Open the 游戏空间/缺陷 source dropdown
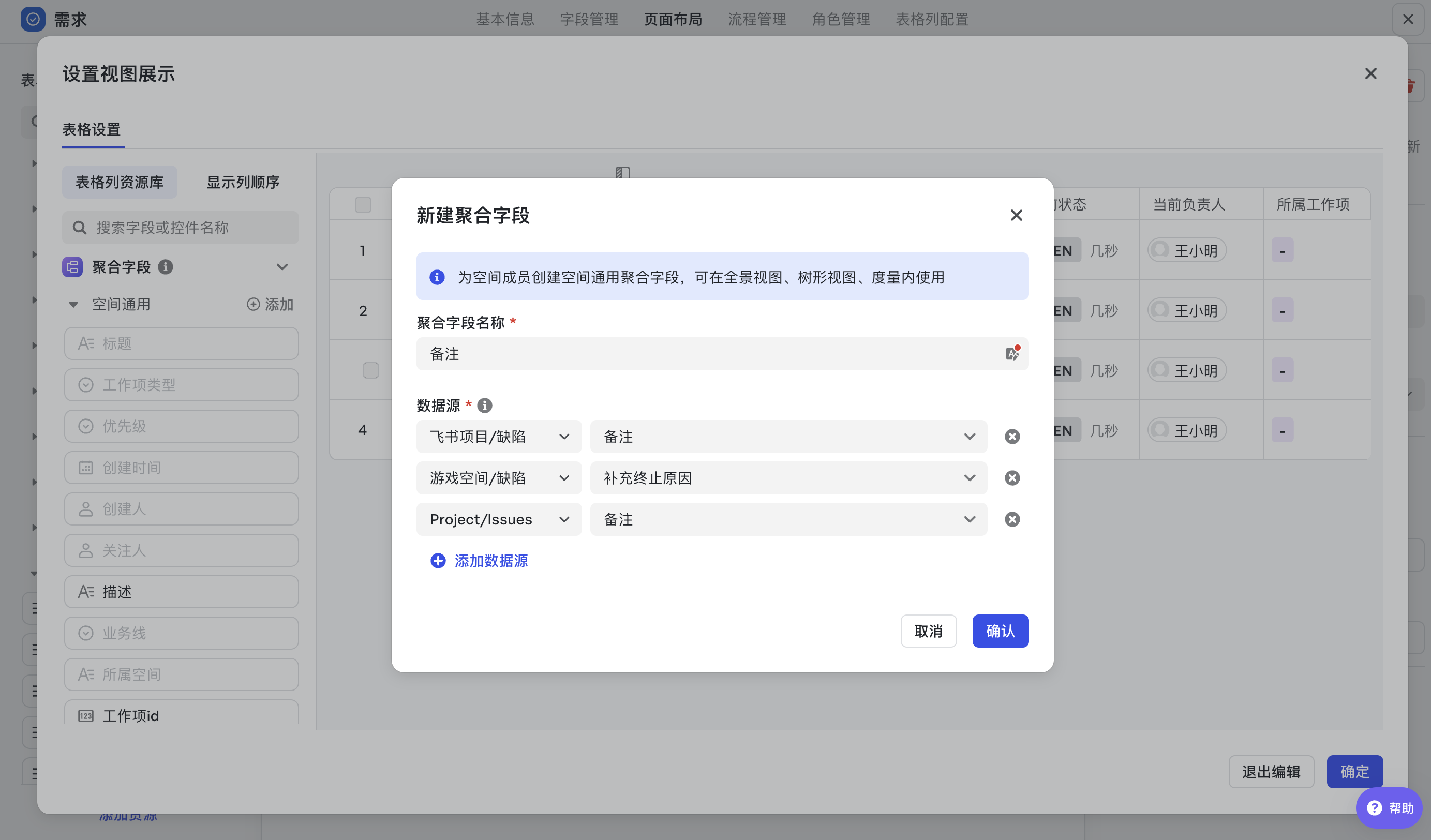This screenshot has height=840, width=1431. click(x=499, y=478)
